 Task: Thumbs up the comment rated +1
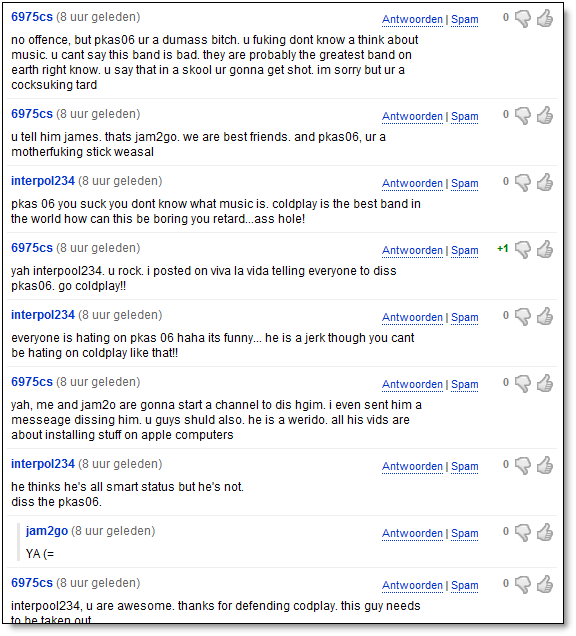(x=545, y=249)
